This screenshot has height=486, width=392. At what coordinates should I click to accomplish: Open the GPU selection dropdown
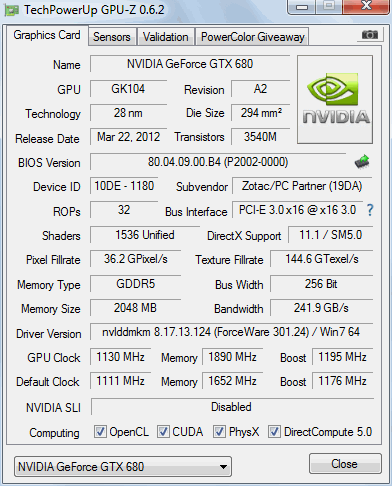click(123, 466)
